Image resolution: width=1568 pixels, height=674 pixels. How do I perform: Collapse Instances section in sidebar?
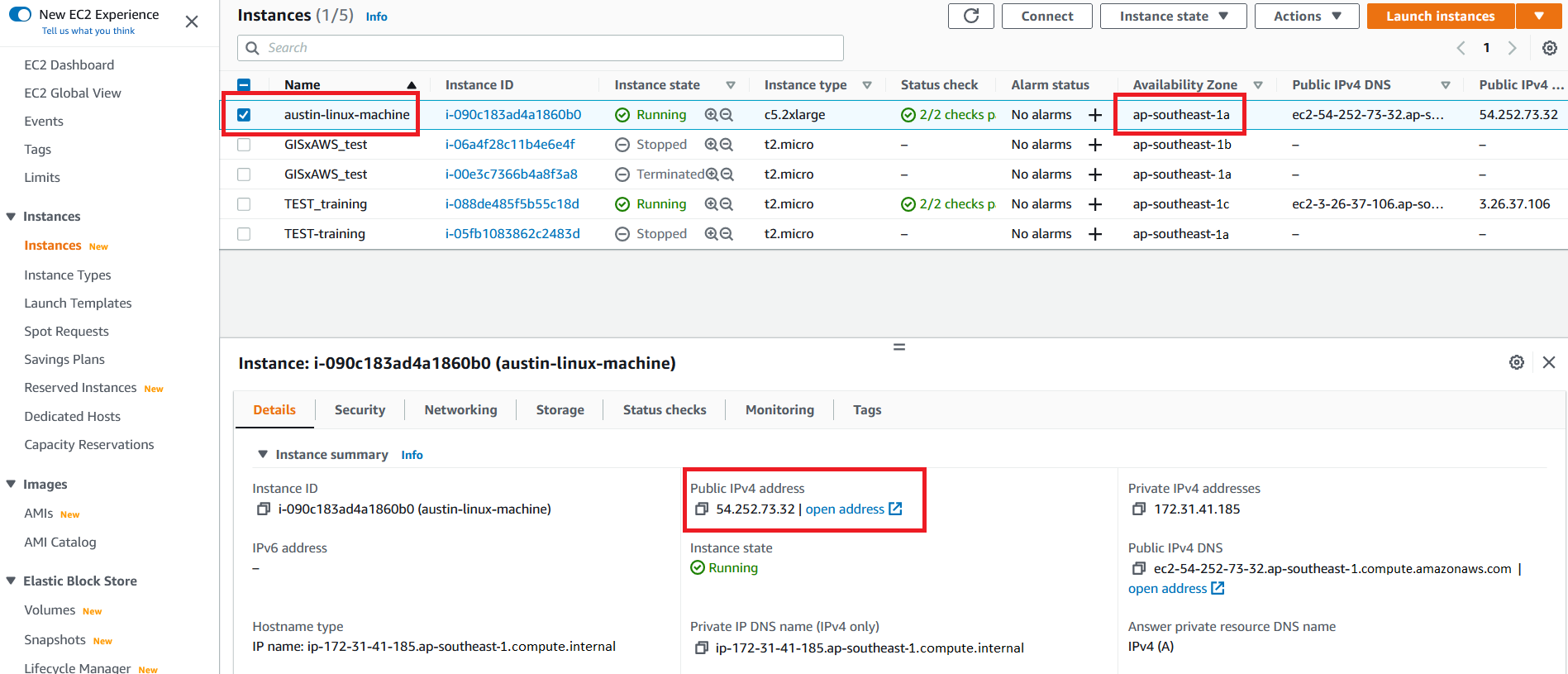point(11,217)
